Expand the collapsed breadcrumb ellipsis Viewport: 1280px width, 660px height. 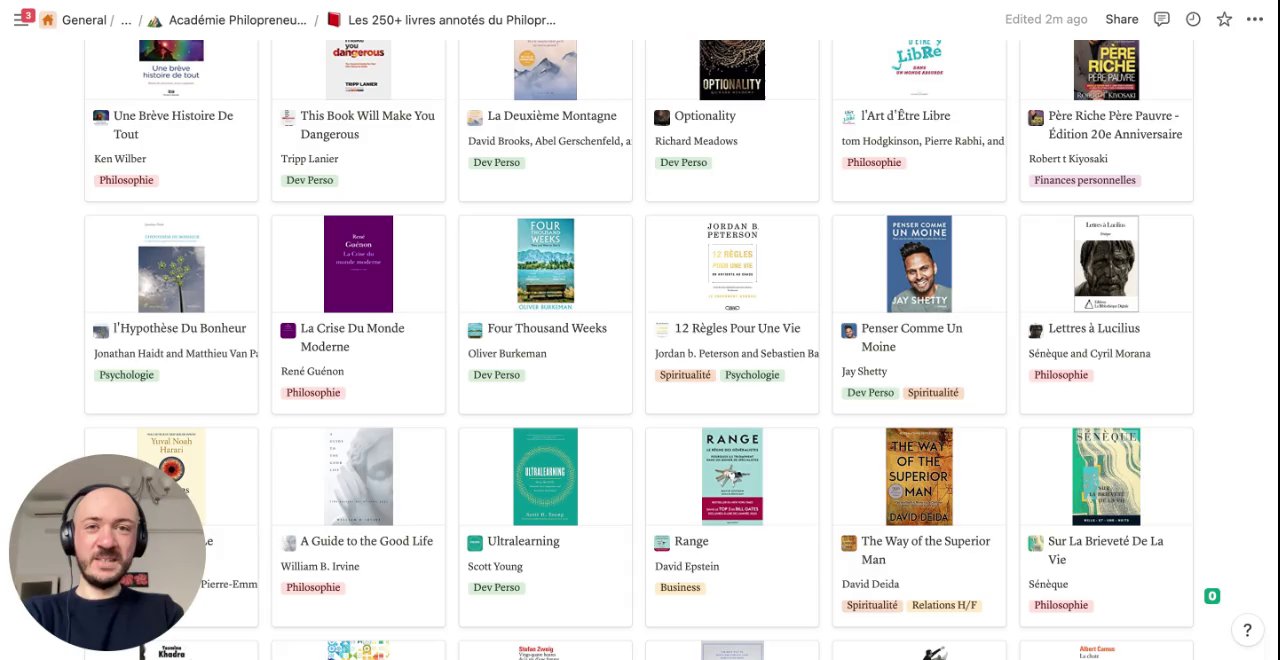[126, 20]
